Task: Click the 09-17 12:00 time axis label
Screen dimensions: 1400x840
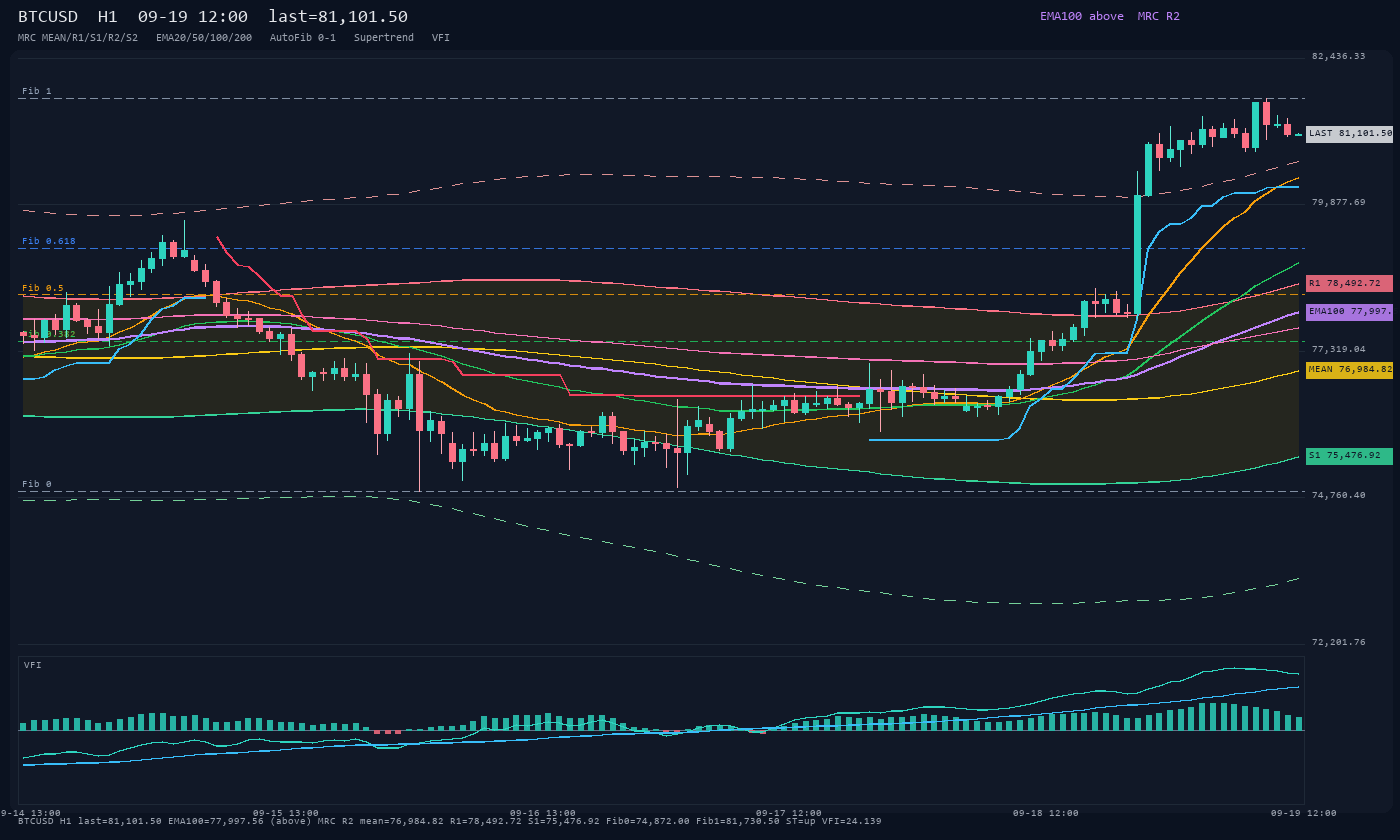Action: tap(789, 813)
